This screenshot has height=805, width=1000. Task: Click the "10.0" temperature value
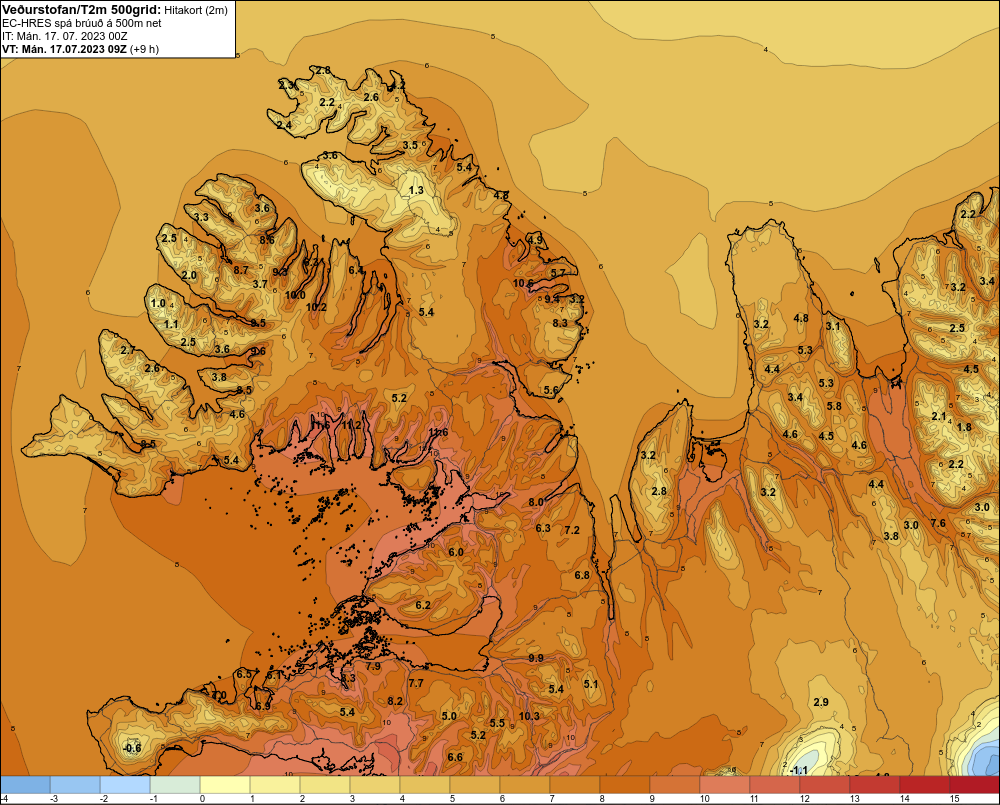pos(295,295)
